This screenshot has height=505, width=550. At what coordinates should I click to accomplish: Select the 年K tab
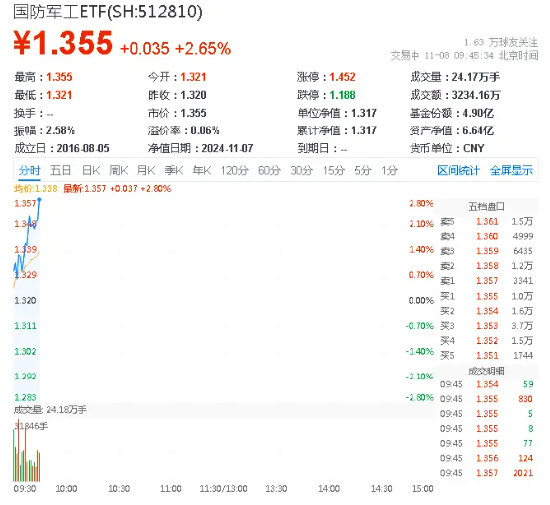point(202,170)
